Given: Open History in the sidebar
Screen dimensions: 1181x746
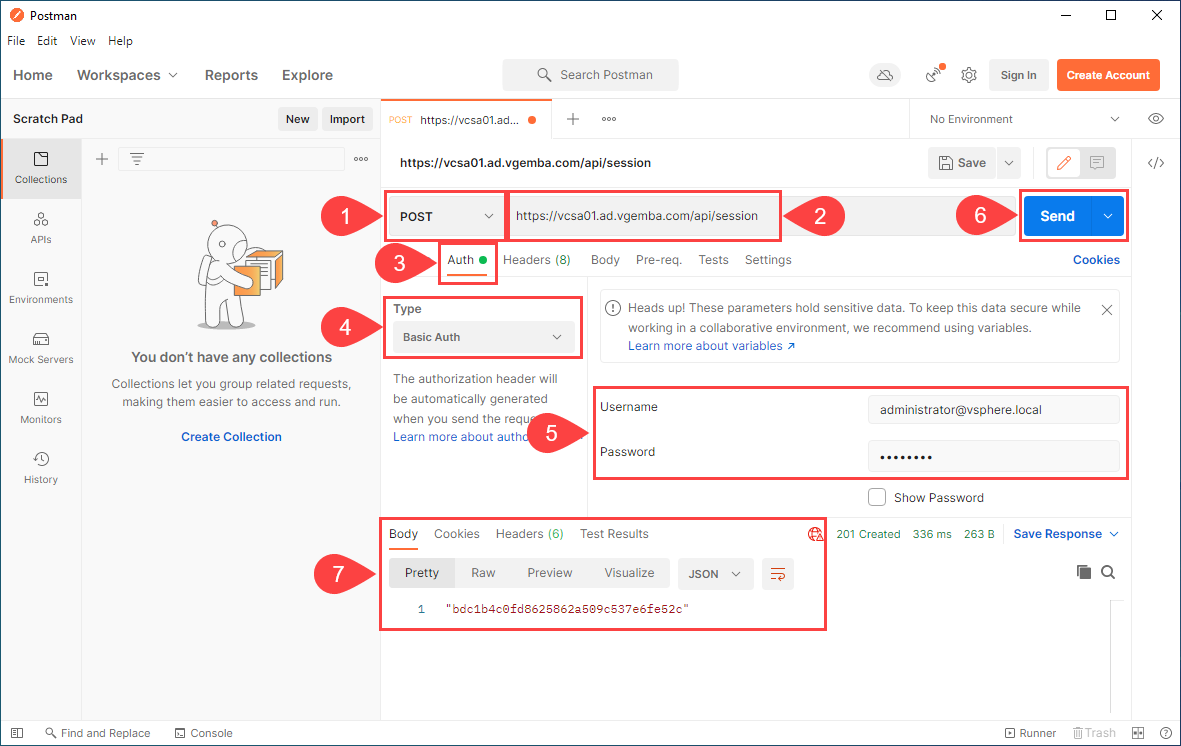Looking at the screenshot, I should click(41, 468).
